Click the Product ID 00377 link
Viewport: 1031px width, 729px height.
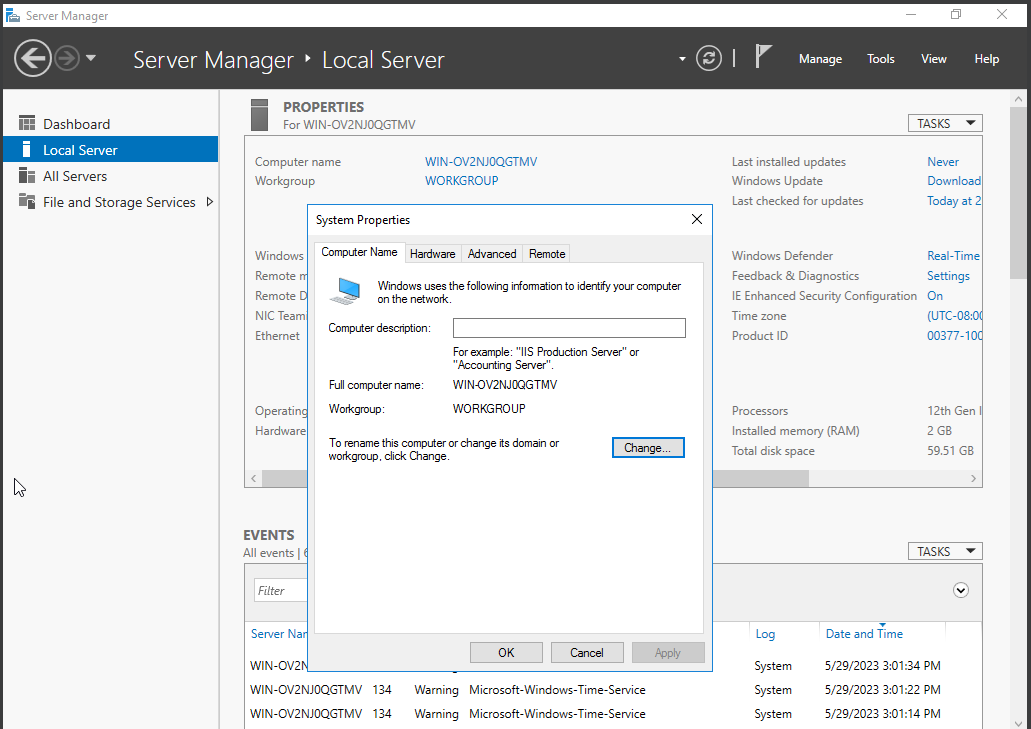(x=955, y=336)
